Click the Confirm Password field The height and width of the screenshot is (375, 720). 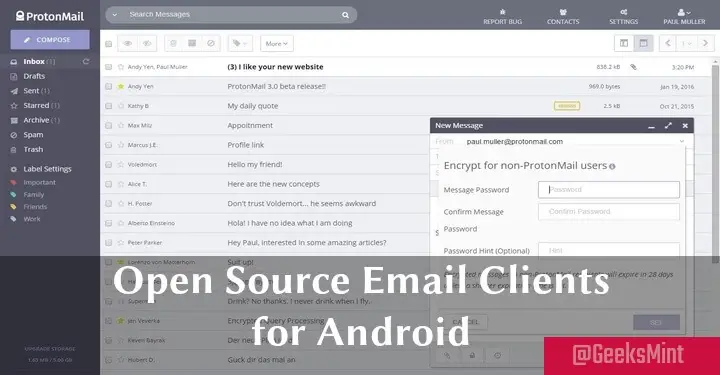[x=609, y=212]
